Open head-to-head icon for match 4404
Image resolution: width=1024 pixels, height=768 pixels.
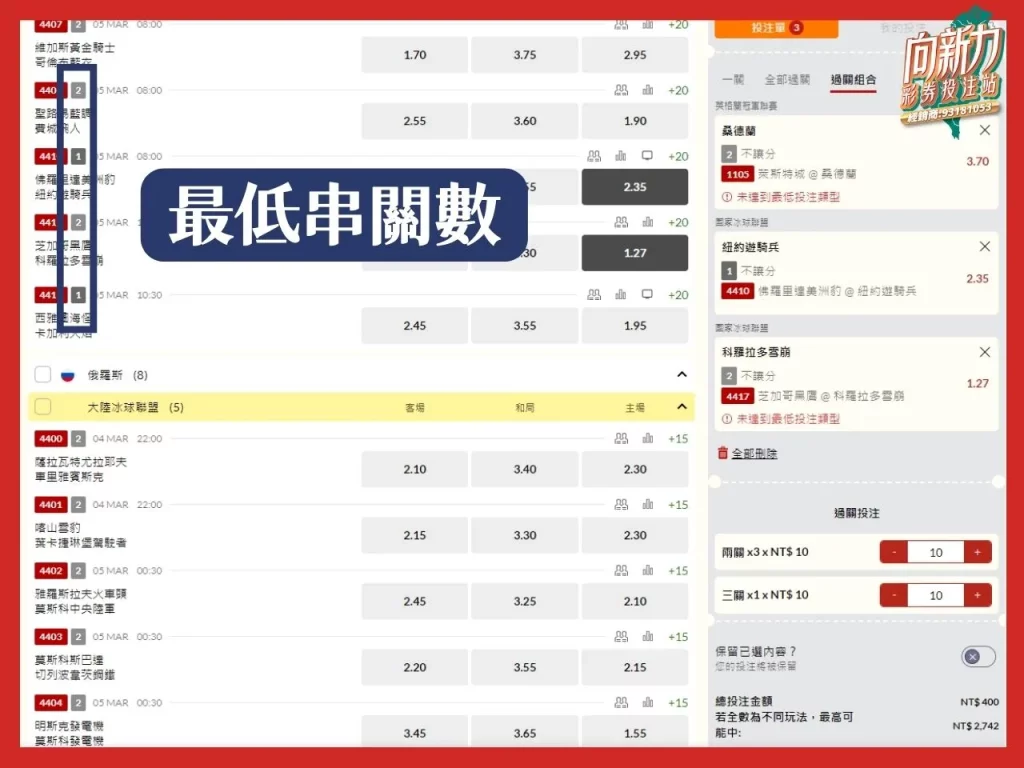[x=621, y=703]
